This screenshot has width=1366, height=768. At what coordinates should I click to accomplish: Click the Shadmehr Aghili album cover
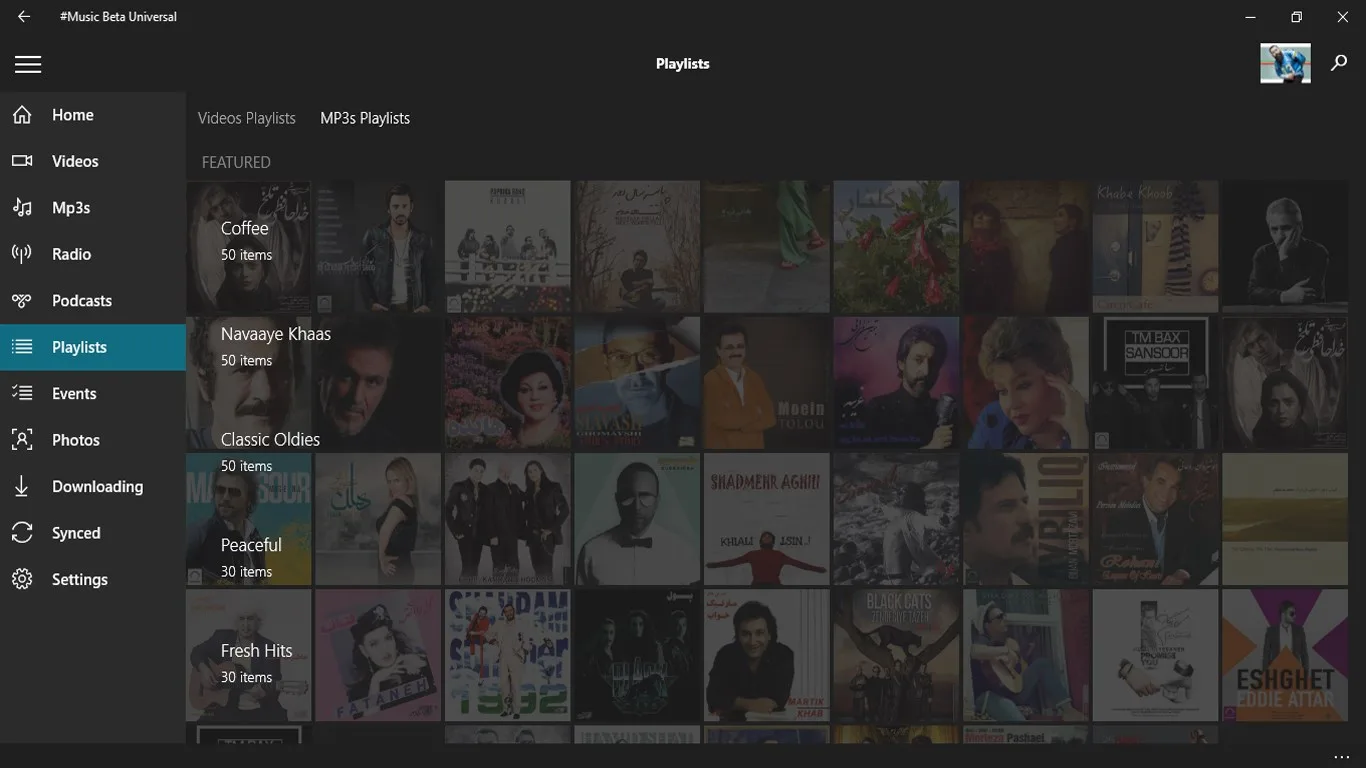coord(767,519)
